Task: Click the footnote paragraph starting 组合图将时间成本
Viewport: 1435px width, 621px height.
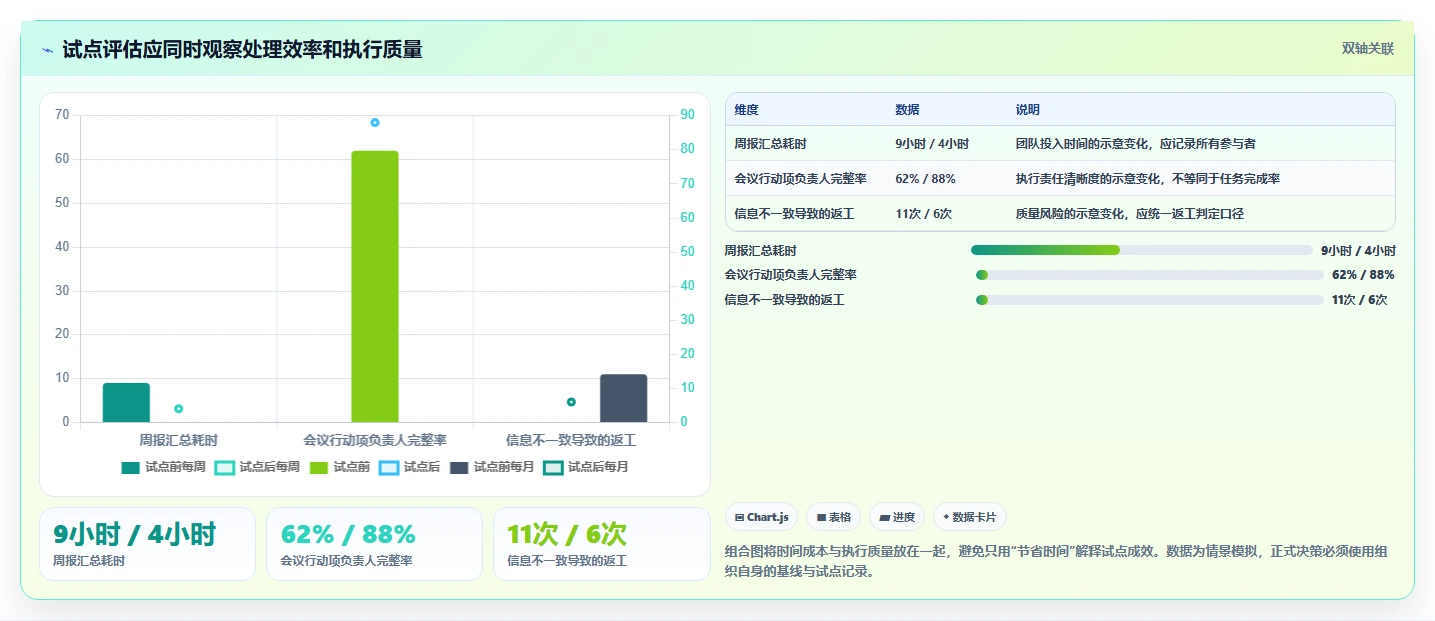Action: 1056,562
